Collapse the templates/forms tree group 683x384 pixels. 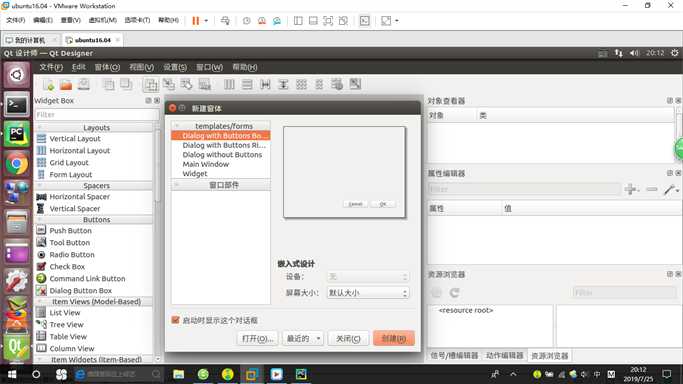pyautogui.click(x=176, y=125)
